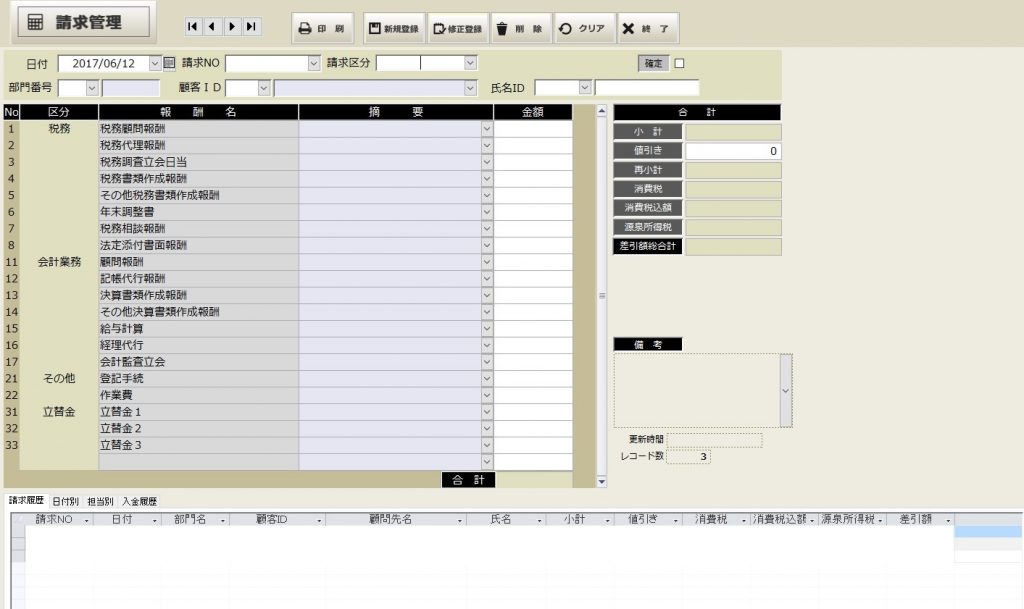Click the 請求管理 title button
This screenshot has height=609, width=1024.
coord(80,23)
